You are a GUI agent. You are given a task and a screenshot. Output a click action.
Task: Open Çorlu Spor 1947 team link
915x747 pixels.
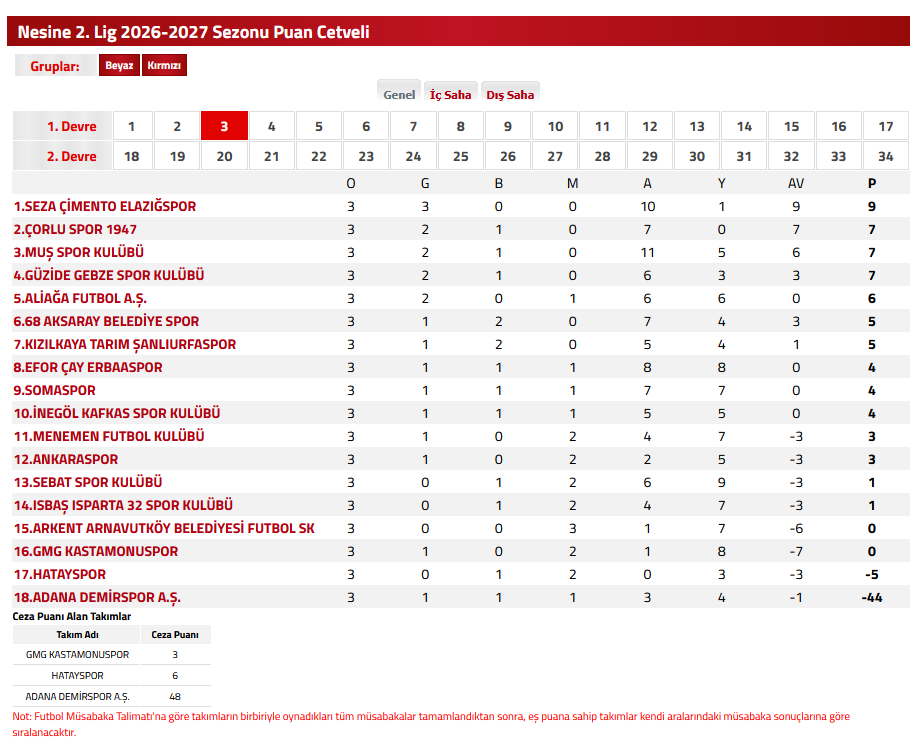pos(75,229)
